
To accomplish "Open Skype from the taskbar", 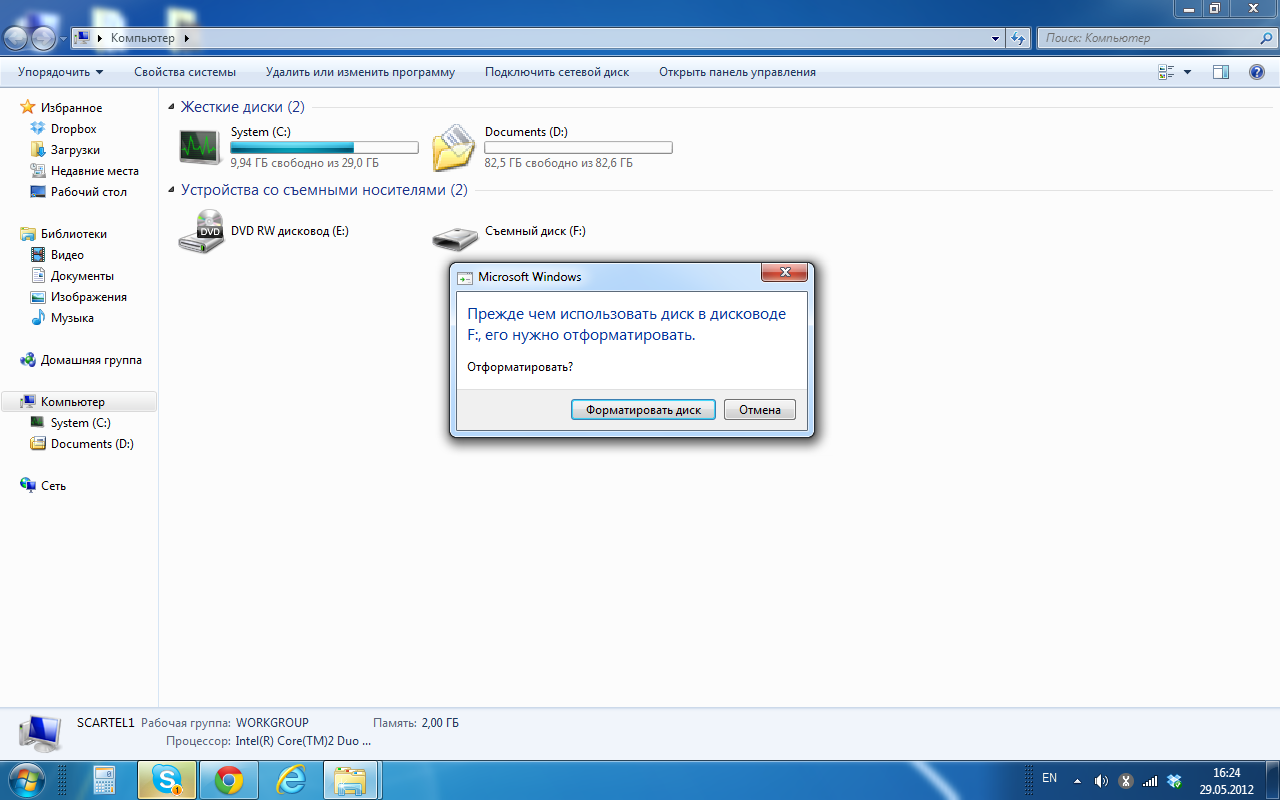I will click(166, 780).
